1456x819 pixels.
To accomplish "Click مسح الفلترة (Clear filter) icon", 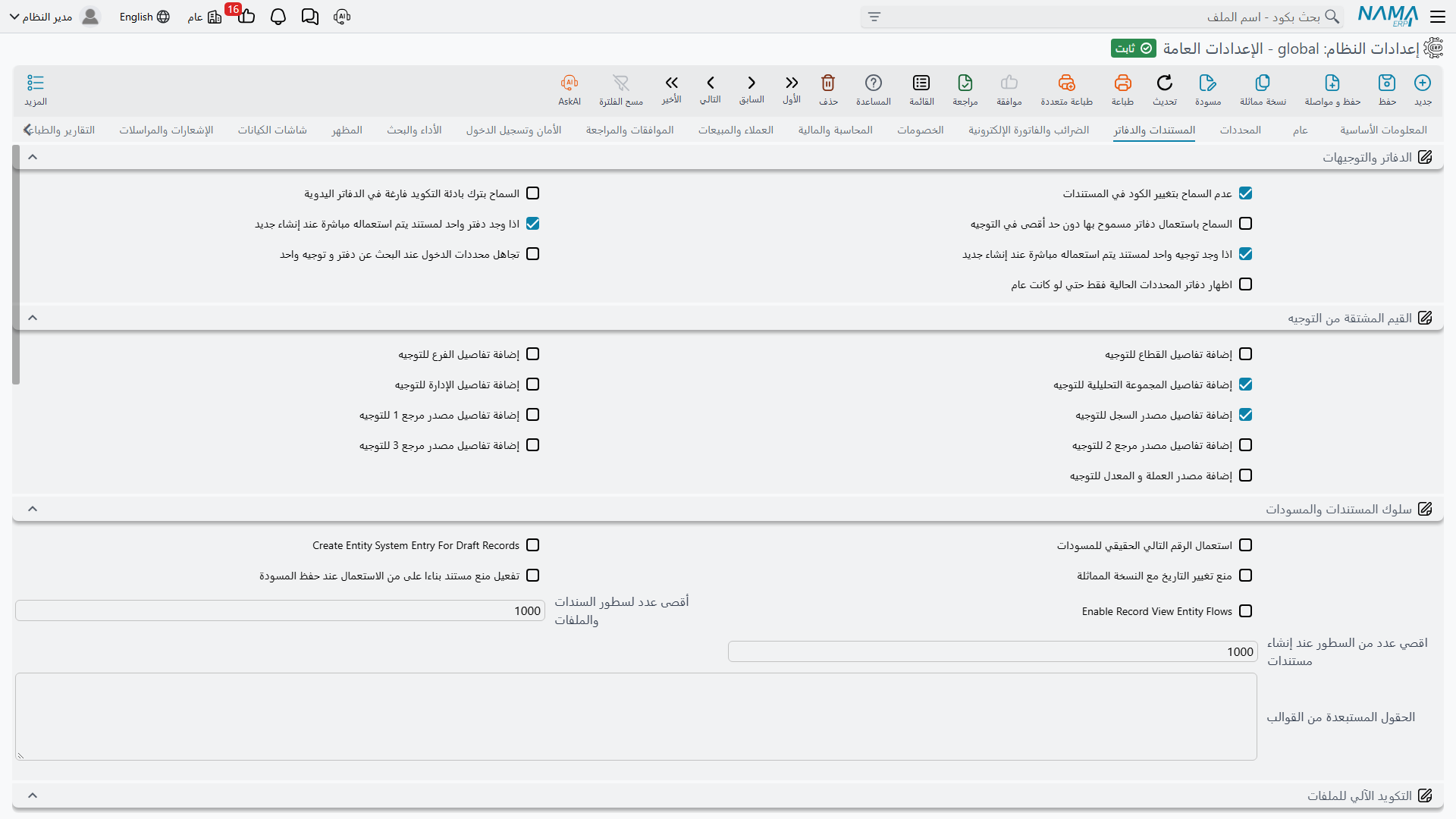I will click(621, 83).
